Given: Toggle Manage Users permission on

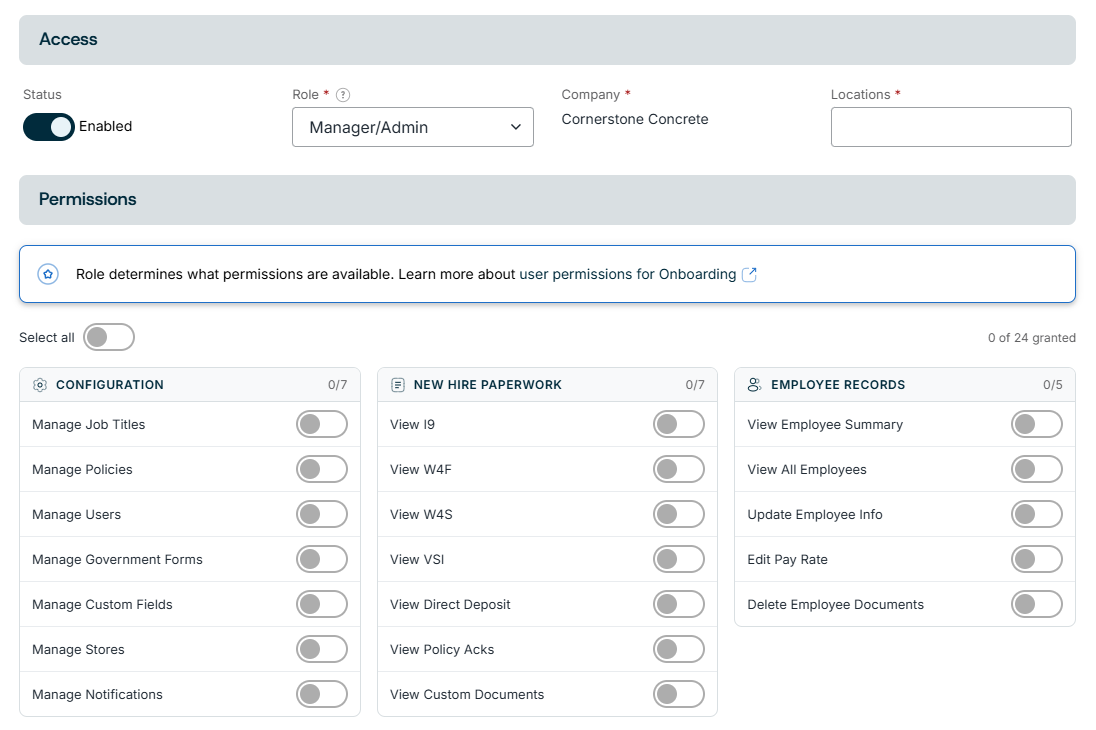Looking at the screenshot, I should 322,514.
